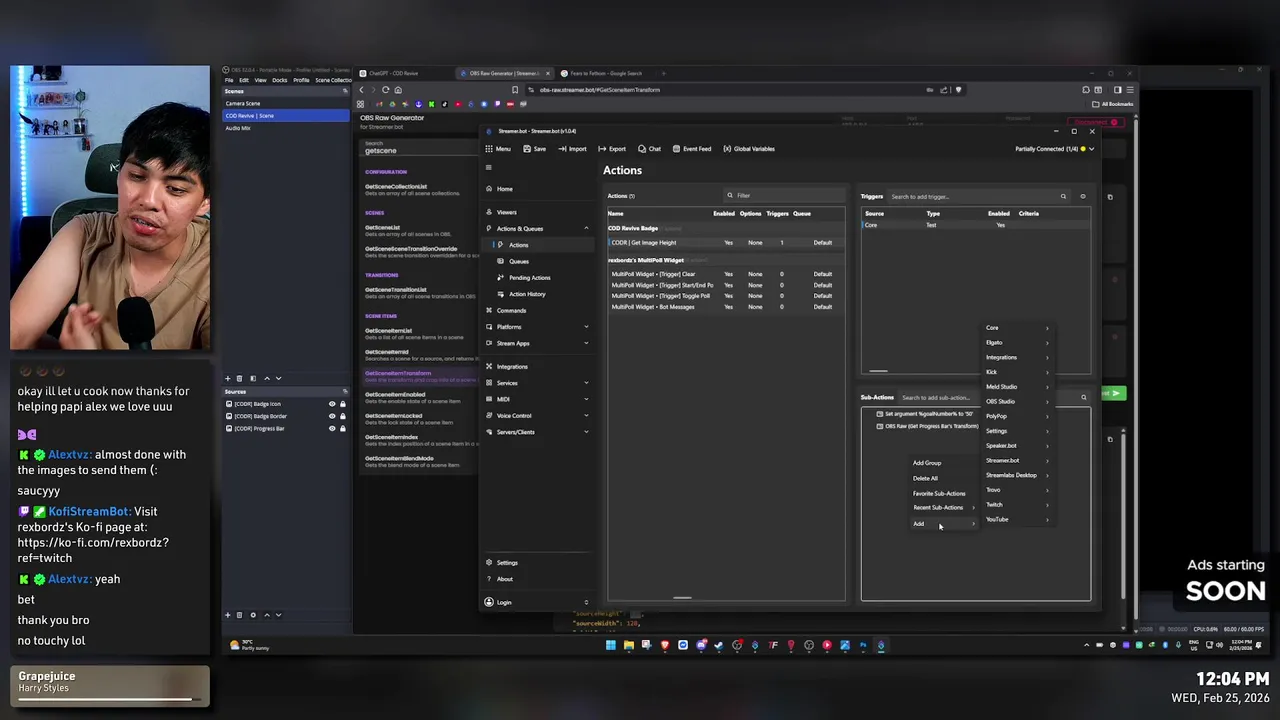Choose Delete All from the context menu
This screenshot has width=1280, height=720.
pyautogui.click(x=925, y=478)
